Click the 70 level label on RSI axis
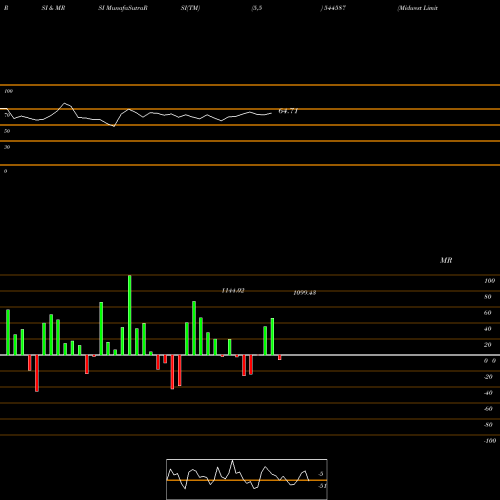 [x=7, y=115]
